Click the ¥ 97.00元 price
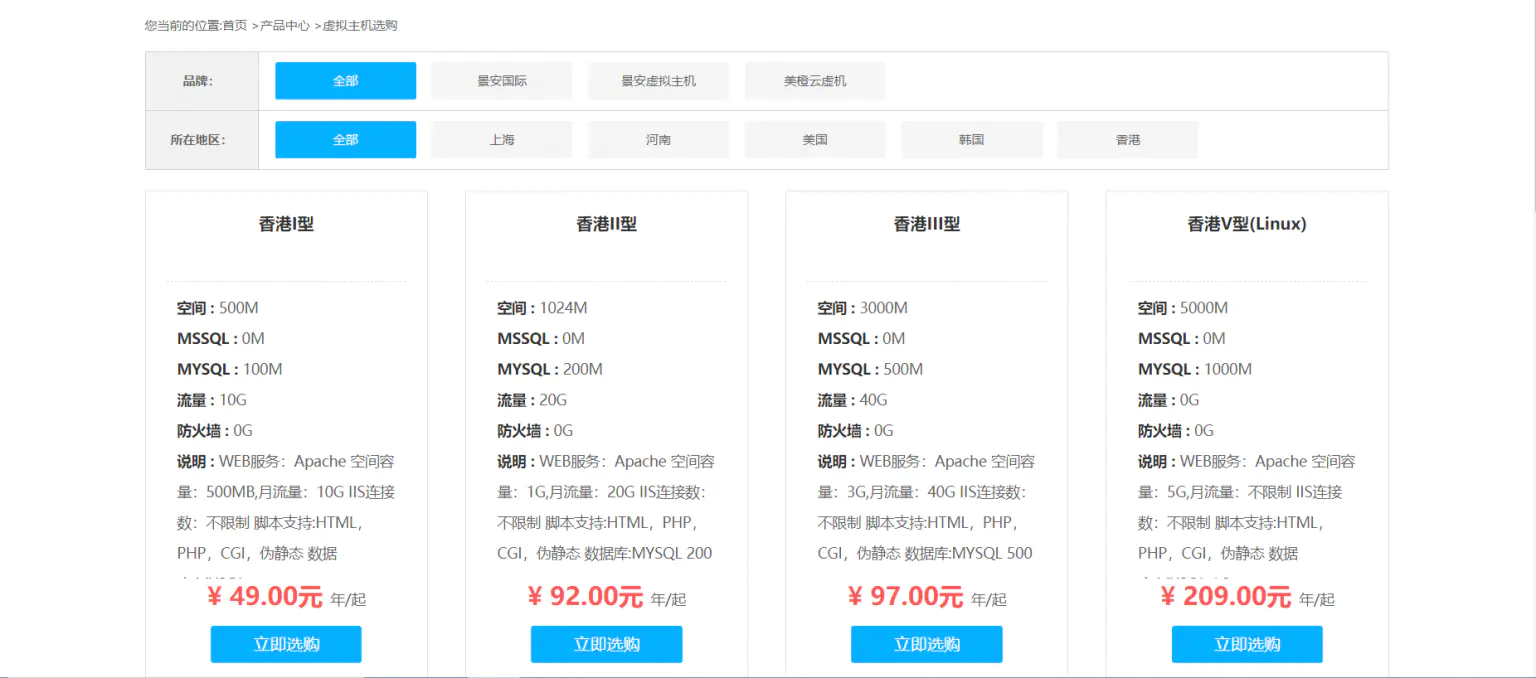The height and width of the screenshot is (678, 1536). pyautogui.click(x=906, y=597)
